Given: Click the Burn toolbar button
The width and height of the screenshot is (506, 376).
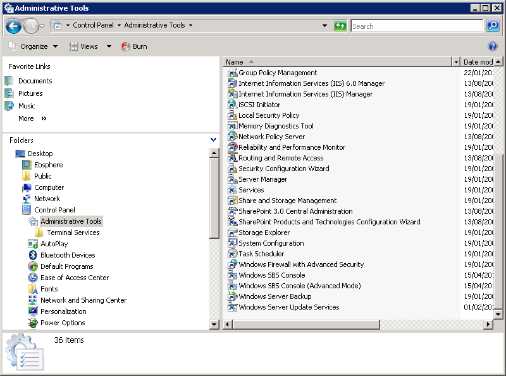Looking at the screenshot, I should (134, 46).
